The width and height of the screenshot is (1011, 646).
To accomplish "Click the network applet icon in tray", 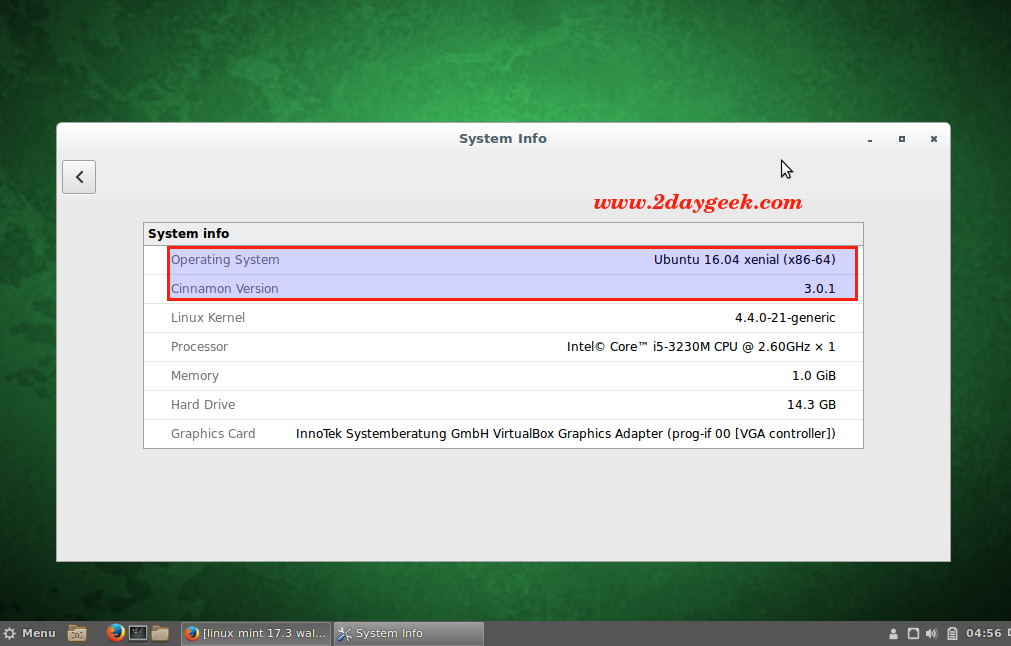I will coord(913,633).
